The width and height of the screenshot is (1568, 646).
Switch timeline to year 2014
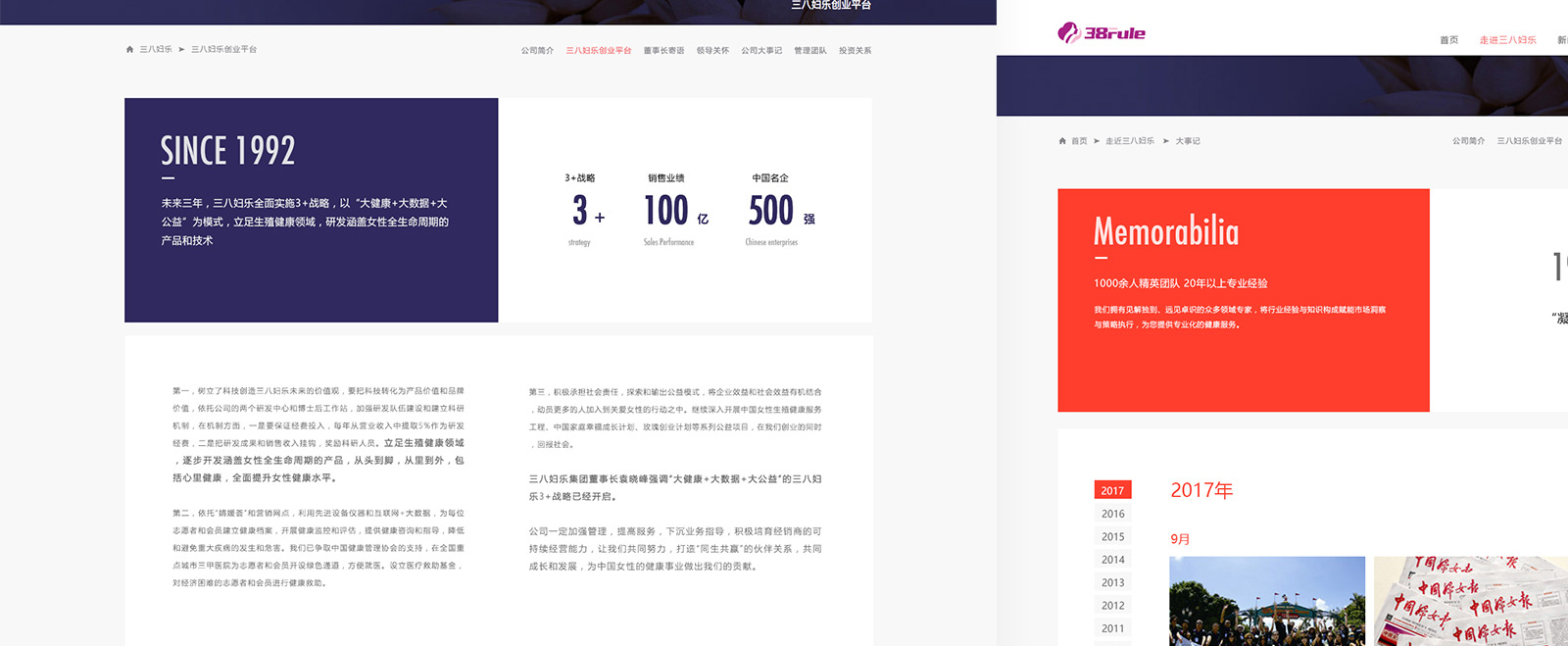click(x=1112, y=560)
